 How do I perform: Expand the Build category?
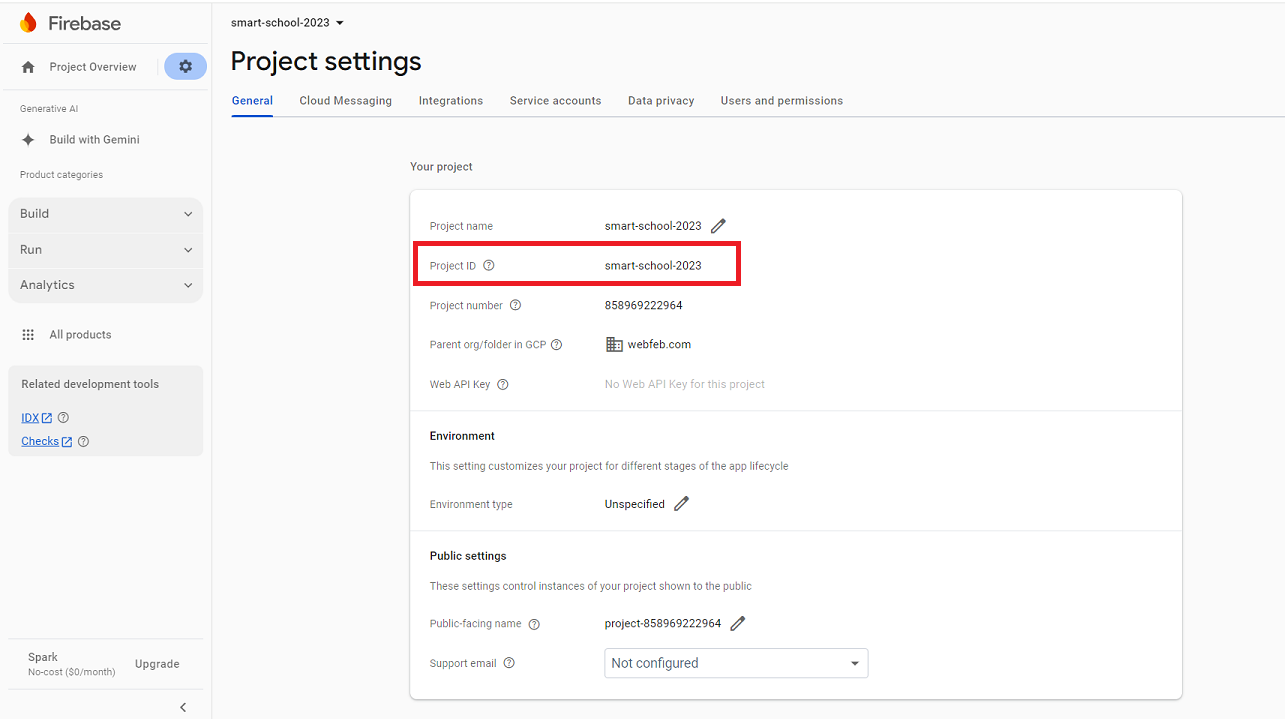pyautogui.click(x=105, y=214)
